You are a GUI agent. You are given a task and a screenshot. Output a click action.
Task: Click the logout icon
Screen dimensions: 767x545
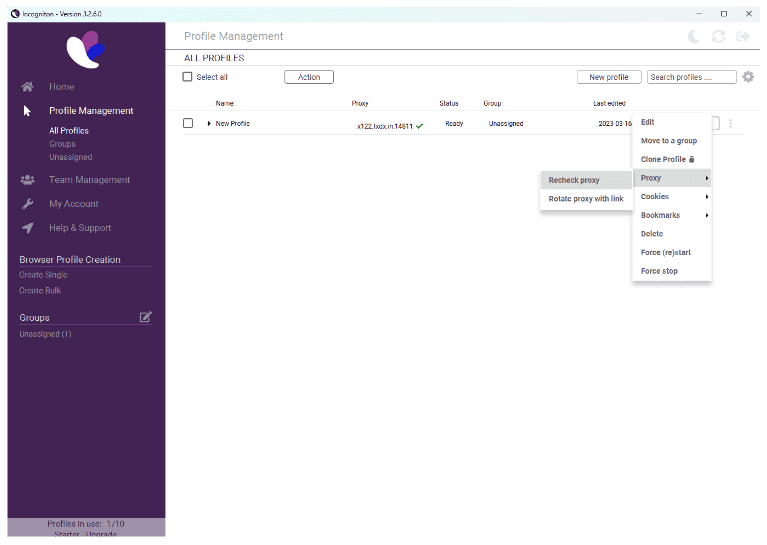[x=743, y=36]
